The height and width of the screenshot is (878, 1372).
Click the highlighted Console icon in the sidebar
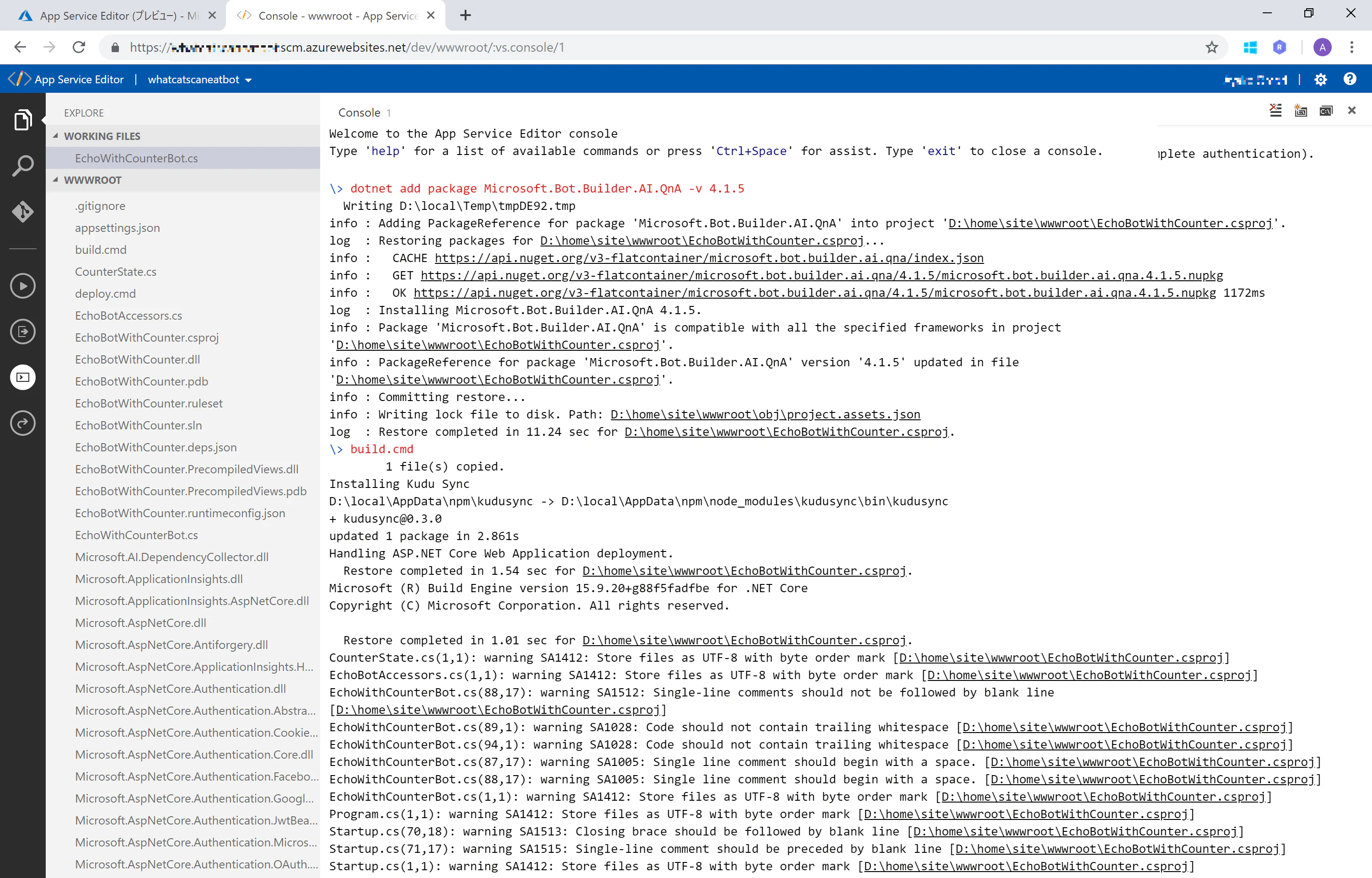(23, 377)
